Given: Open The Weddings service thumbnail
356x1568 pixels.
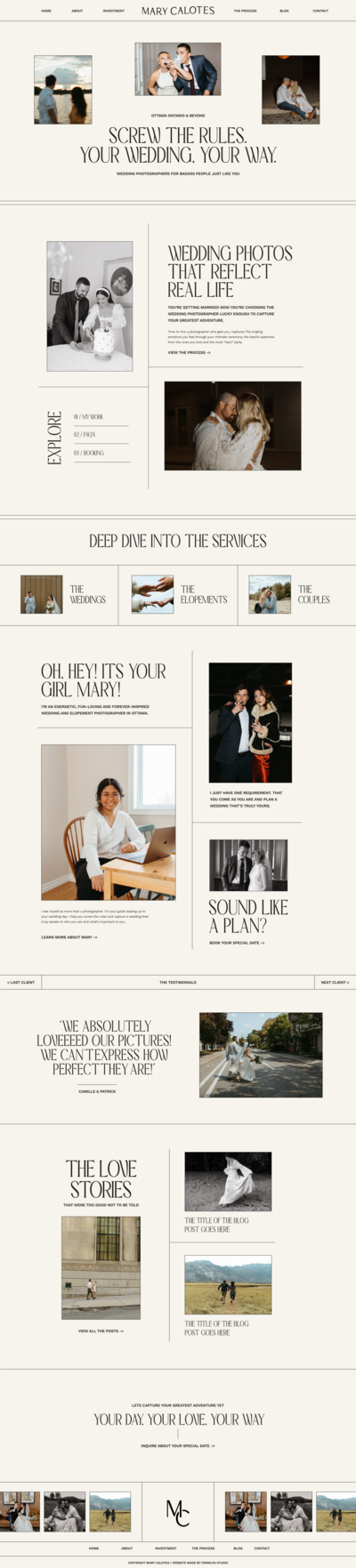Looking at the screenshot, I should (x=42, y=594).
